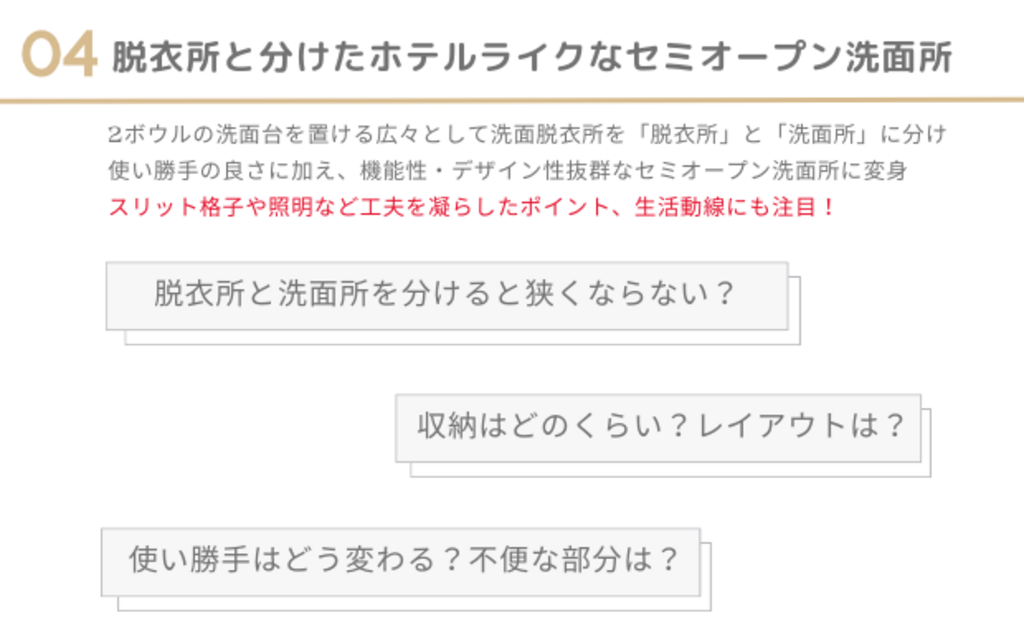The width and height of the screenshot is (1024, 638).
Task: Click 使い勝手の良さ in the second description line
Action: pos(187,171)
